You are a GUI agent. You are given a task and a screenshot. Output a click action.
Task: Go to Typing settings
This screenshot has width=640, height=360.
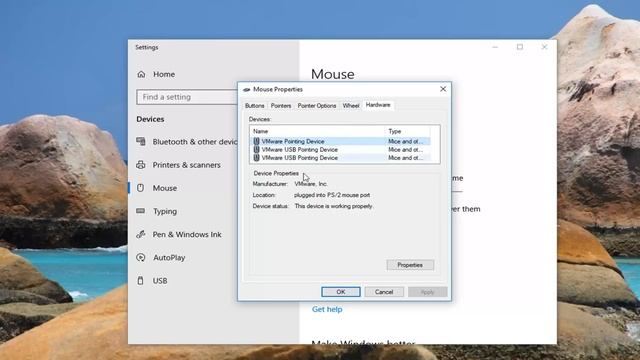tap(165, 211)
